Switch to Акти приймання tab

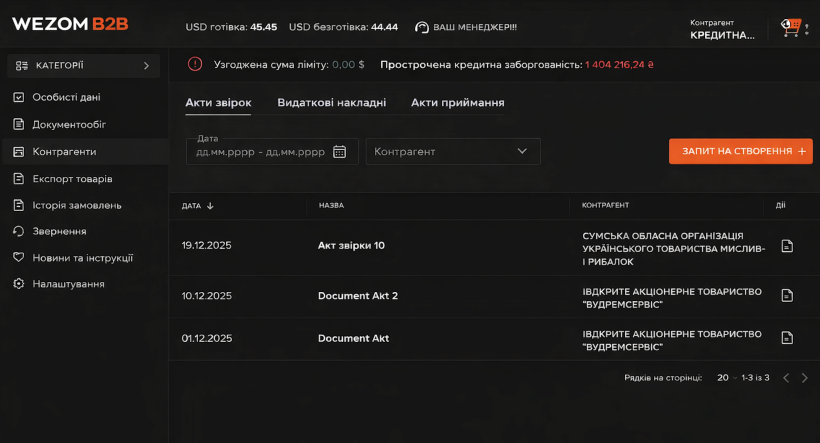(x=457, y=102)
